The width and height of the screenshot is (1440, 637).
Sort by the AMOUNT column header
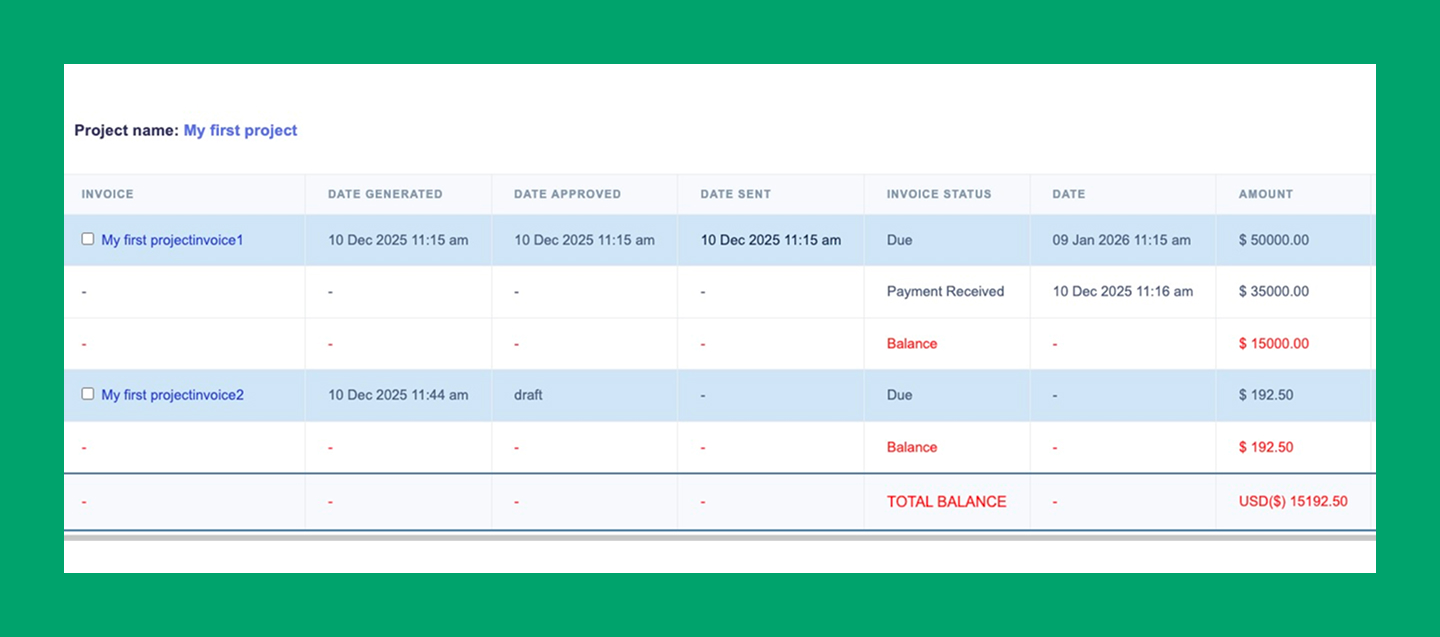1266,194
